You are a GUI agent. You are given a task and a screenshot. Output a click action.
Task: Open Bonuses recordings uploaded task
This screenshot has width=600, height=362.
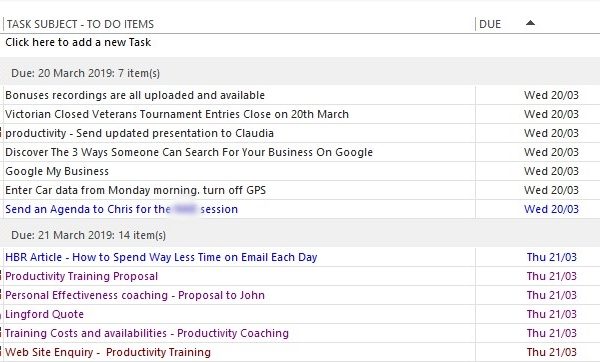[x=135, y=95]
